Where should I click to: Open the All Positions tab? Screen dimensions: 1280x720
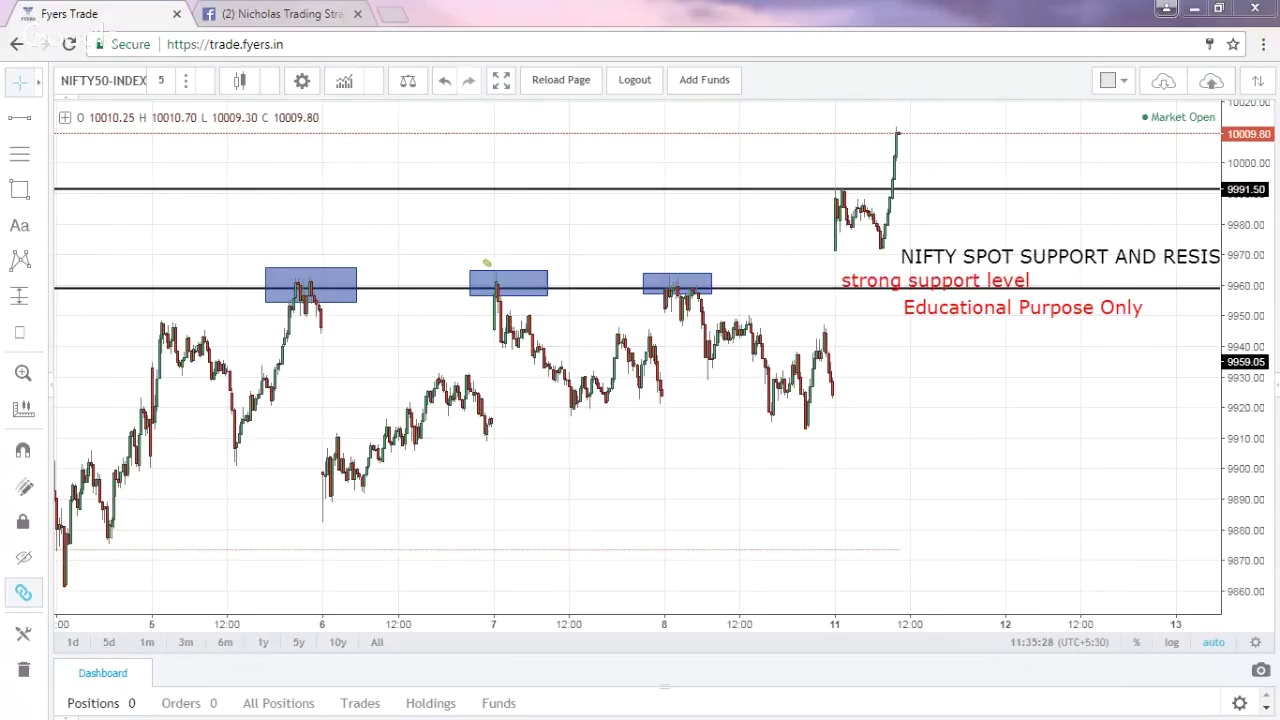point(279,703)
